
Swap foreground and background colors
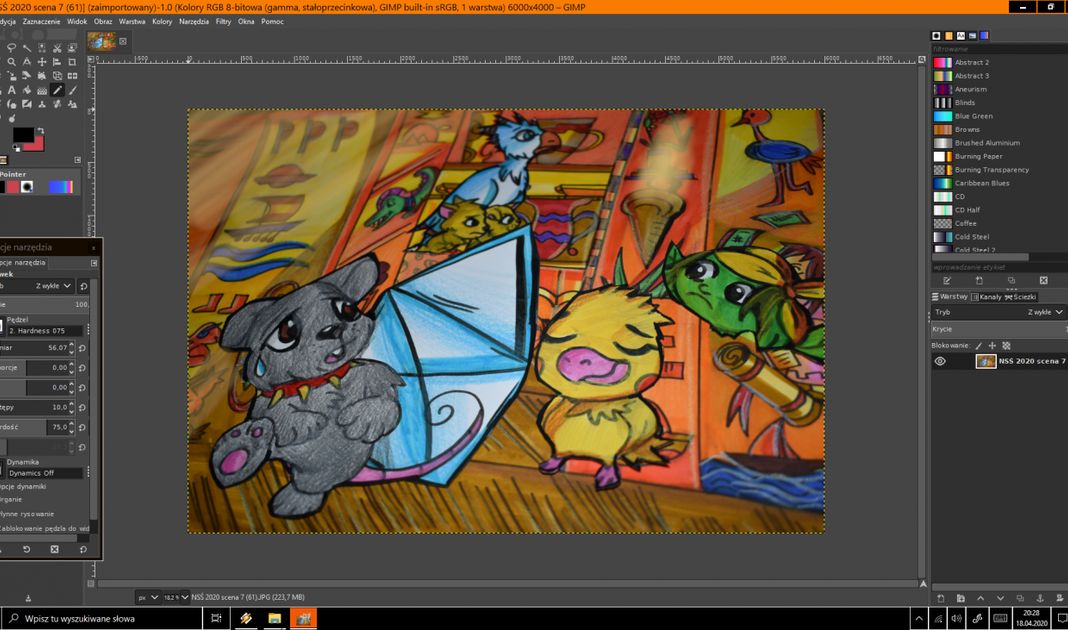point(41,130)
